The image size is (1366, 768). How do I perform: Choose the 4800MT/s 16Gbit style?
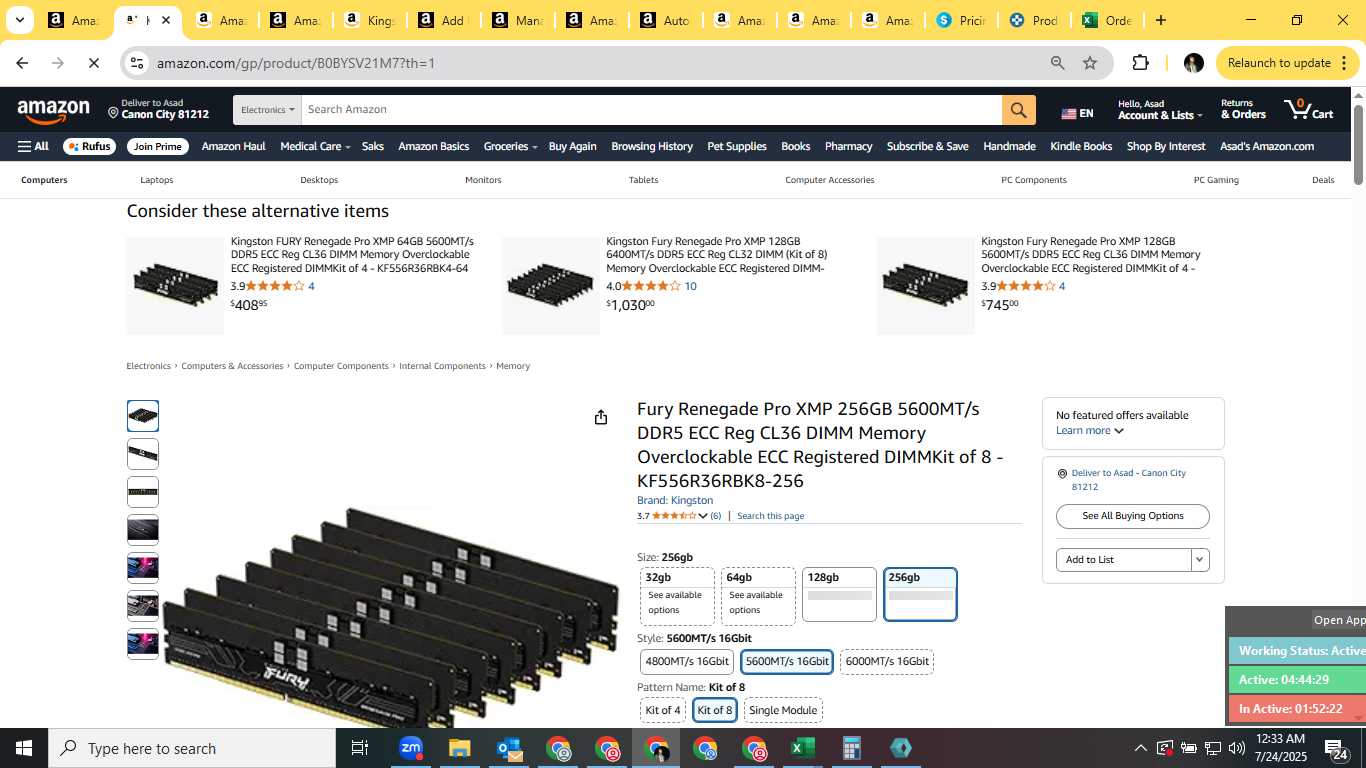pyautogui.click(x=687, y=661)
